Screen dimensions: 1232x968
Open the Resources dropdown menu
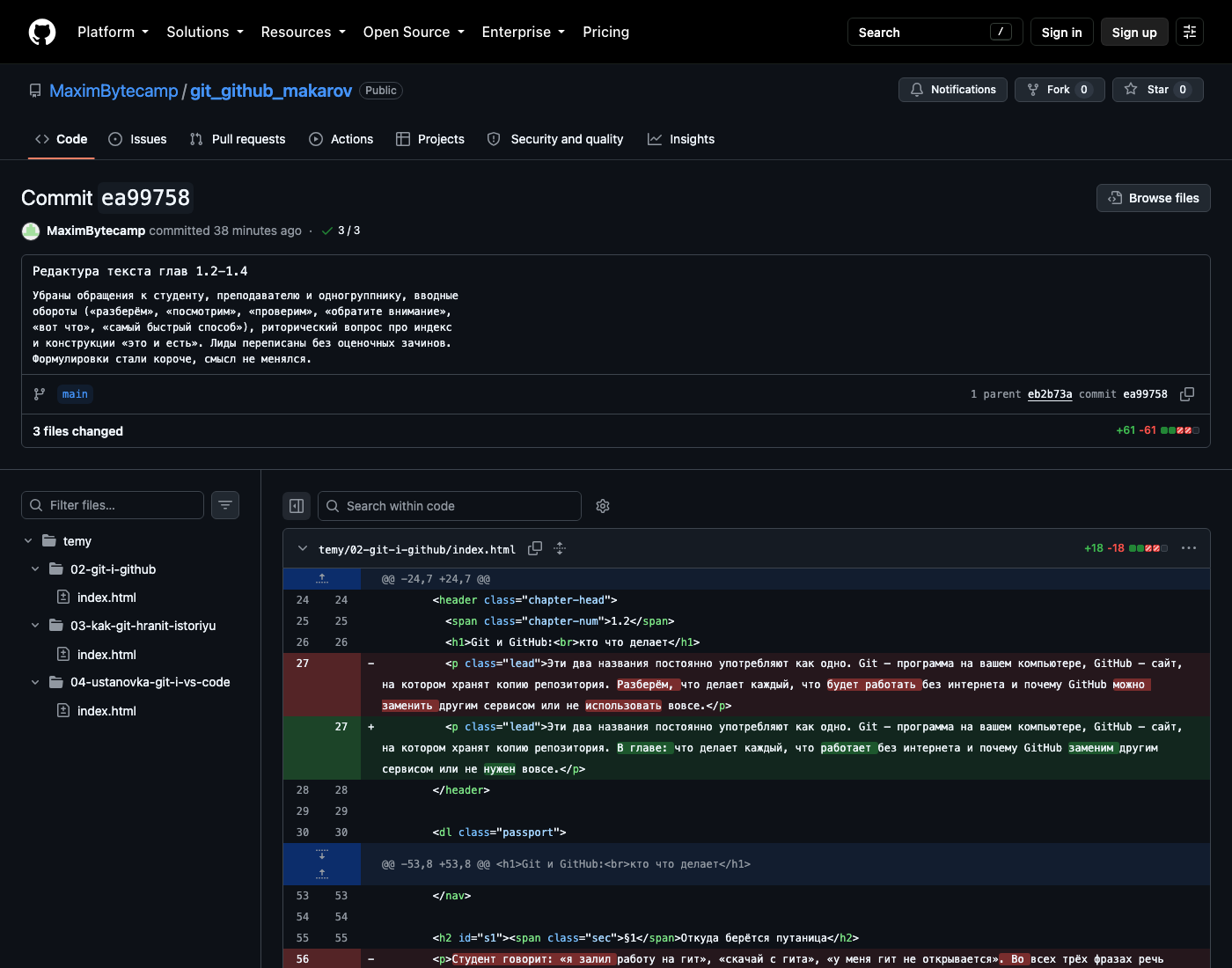pos(303,32)
